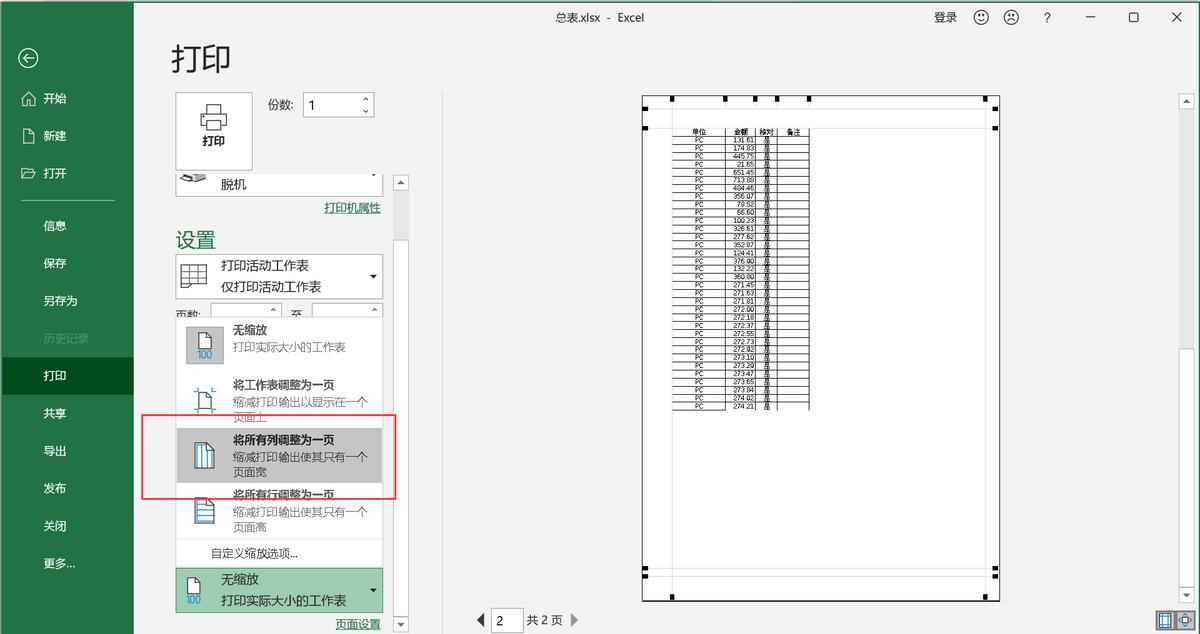Click the smiley face feedback icon
The width and height of the screenshot is (1200, 634).
[981, 17]
